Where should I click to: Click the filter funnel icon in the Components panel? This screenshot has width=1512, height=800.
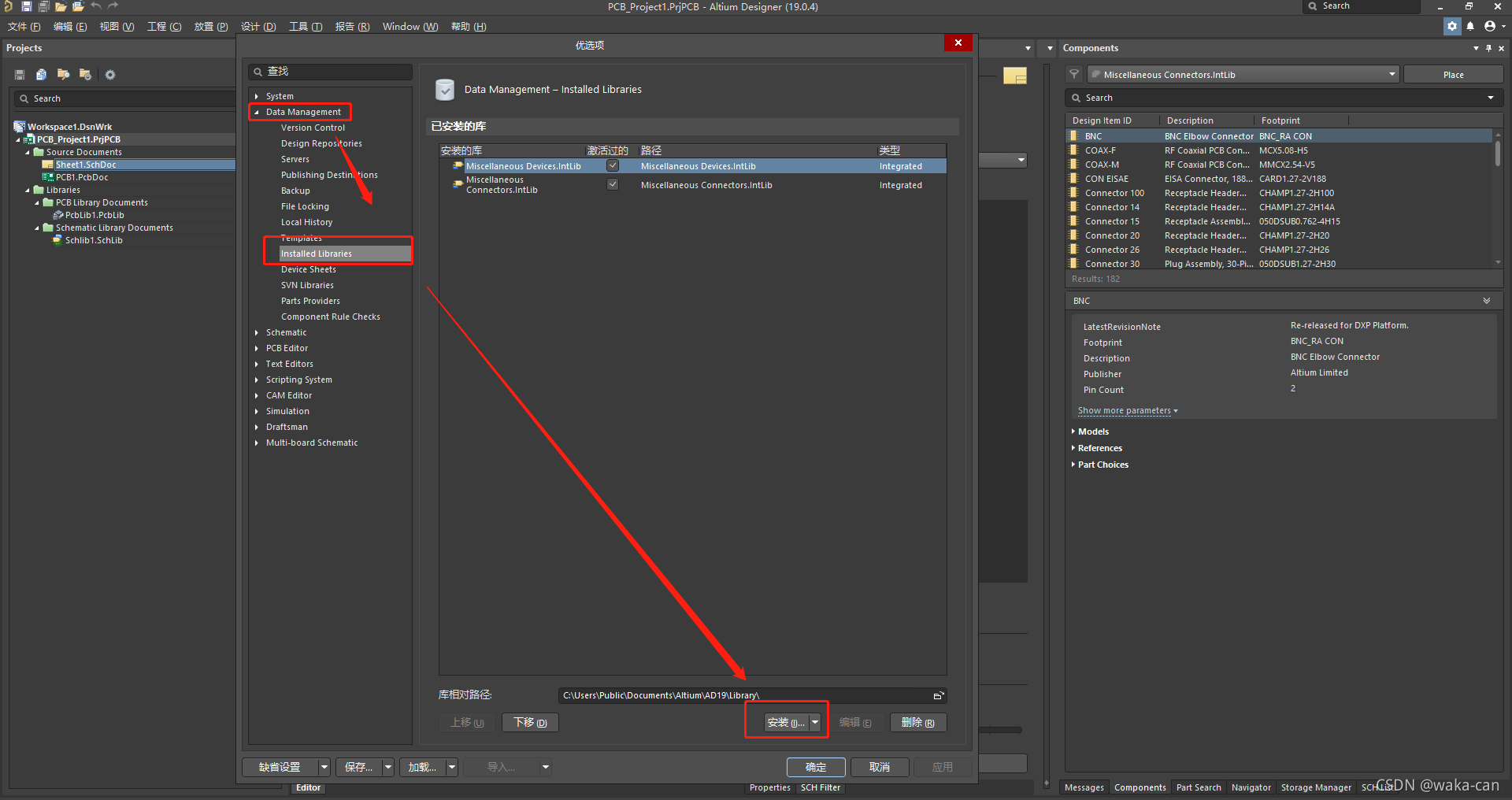click(1074, 74)
